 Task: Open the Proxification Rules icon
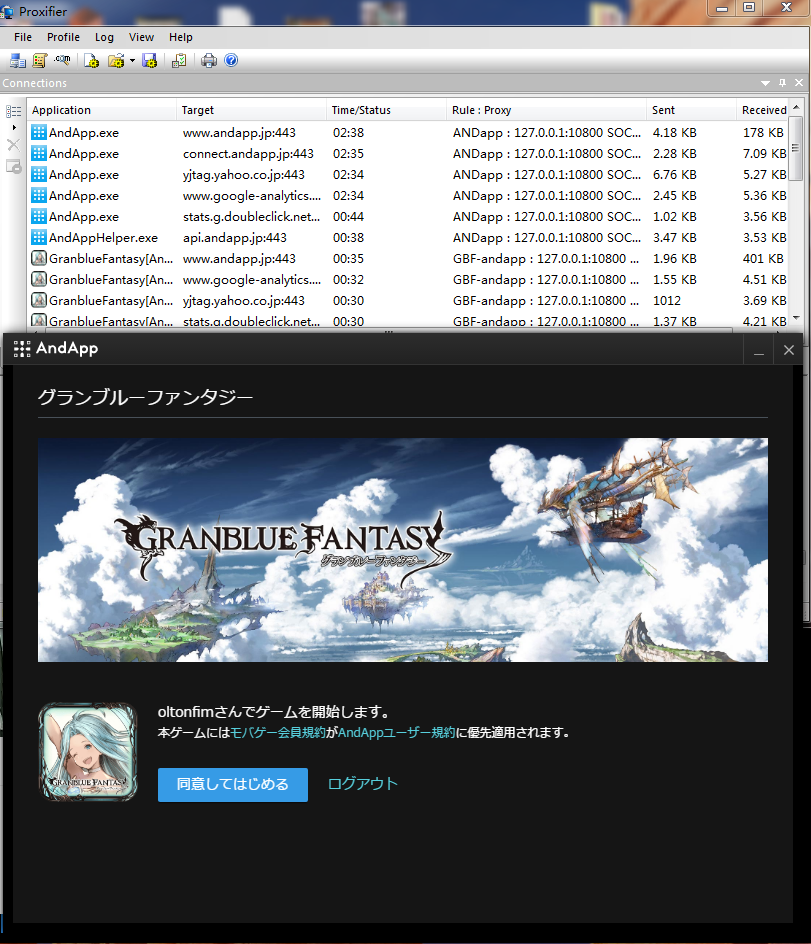click(x=39, y=61)
